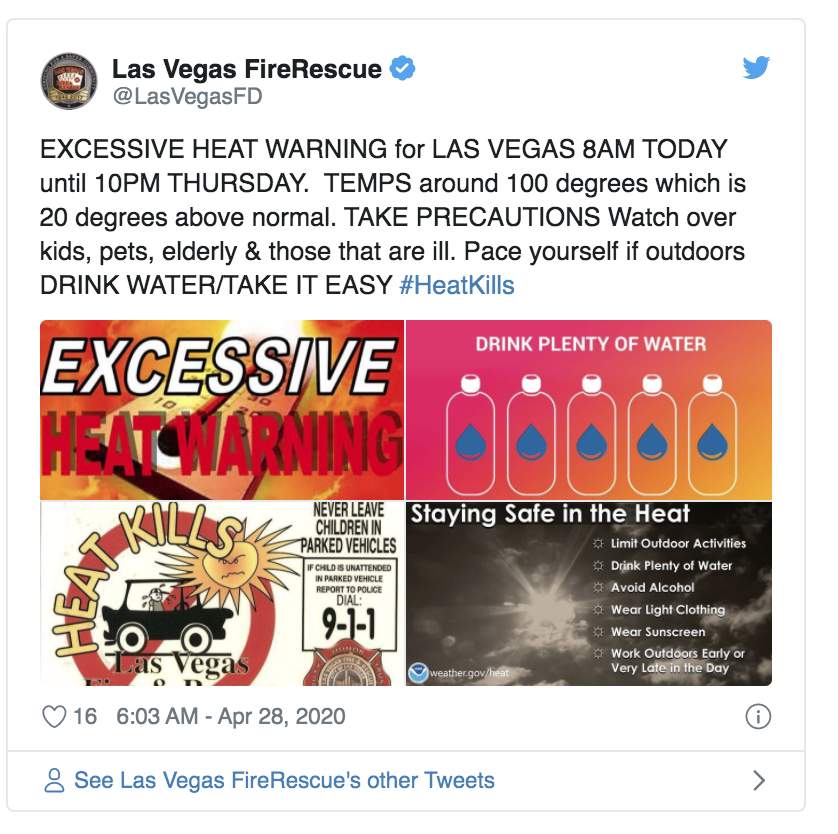The height and width of the screenshot is (834, 838).
Task: Open the tweet info circle icon
Action: point(758,716)
